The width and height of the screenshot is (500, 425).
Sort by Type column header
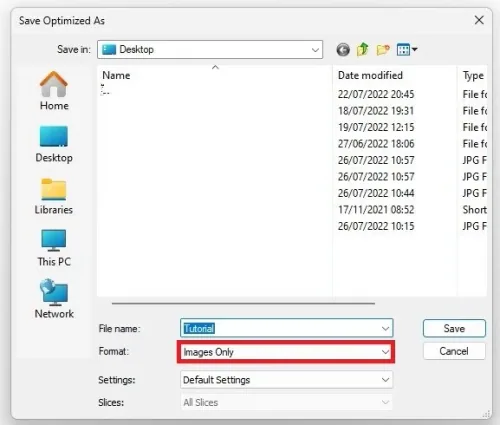(x=473, y=75)
